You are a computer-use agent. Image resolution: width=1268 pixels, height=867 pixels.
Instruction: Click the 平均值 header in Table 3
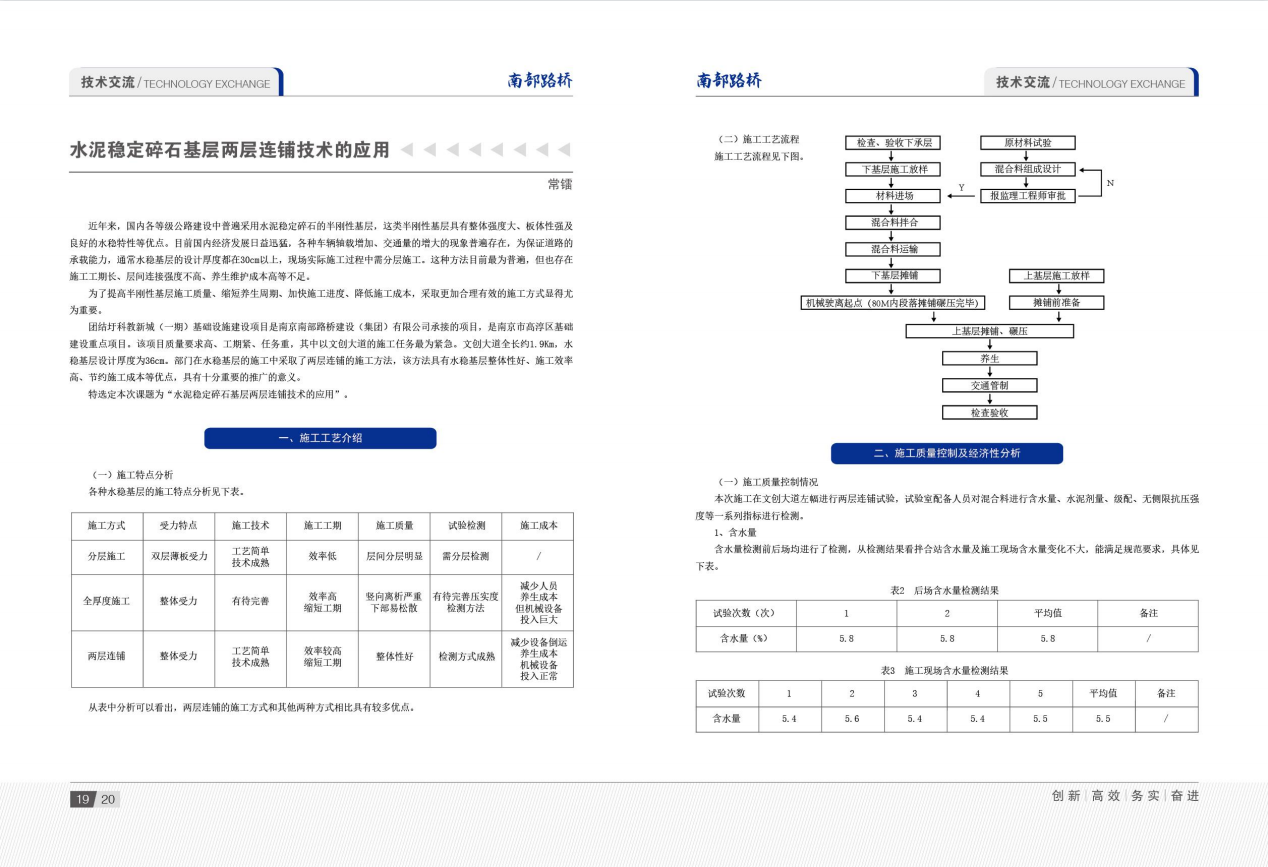(1103, 693)
